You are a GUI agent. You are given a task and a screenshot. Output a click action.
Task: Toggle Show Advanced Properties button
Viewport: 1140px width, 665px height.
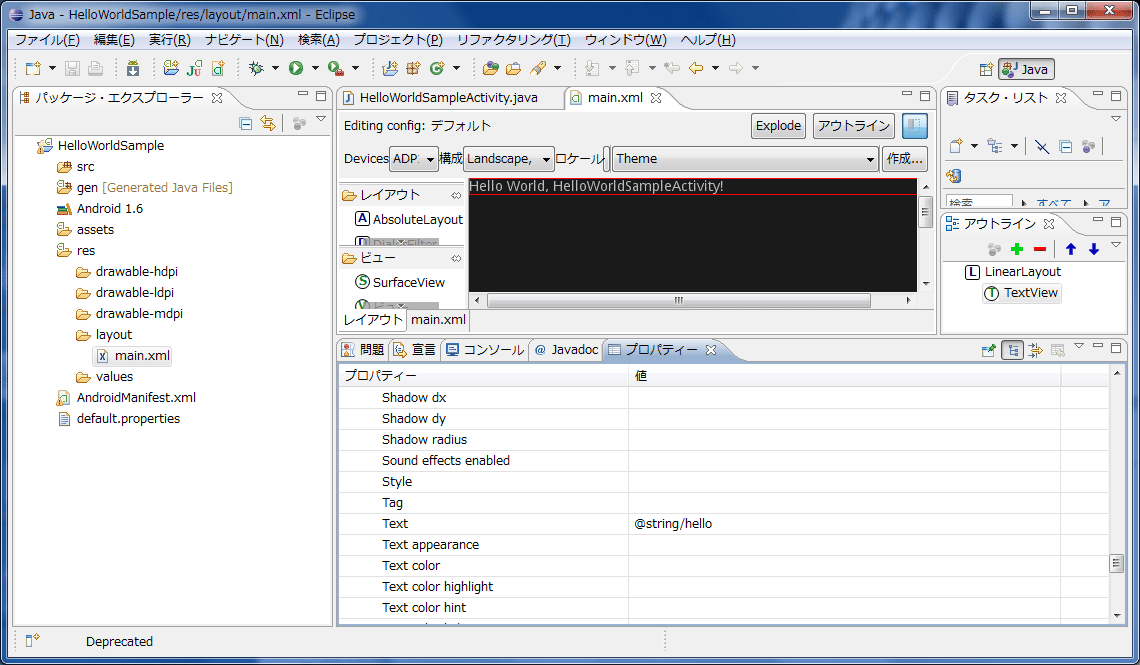pos(1035,350)
